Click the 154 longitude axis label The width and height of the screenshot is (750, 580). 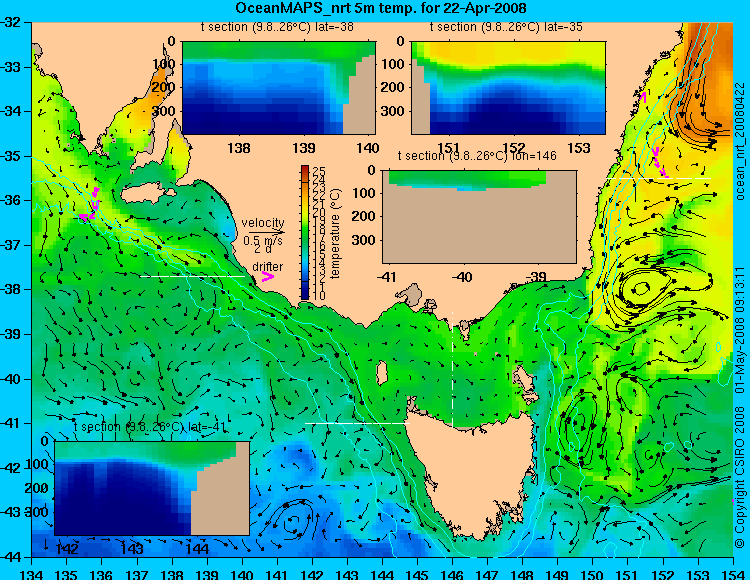coord(733,573)
